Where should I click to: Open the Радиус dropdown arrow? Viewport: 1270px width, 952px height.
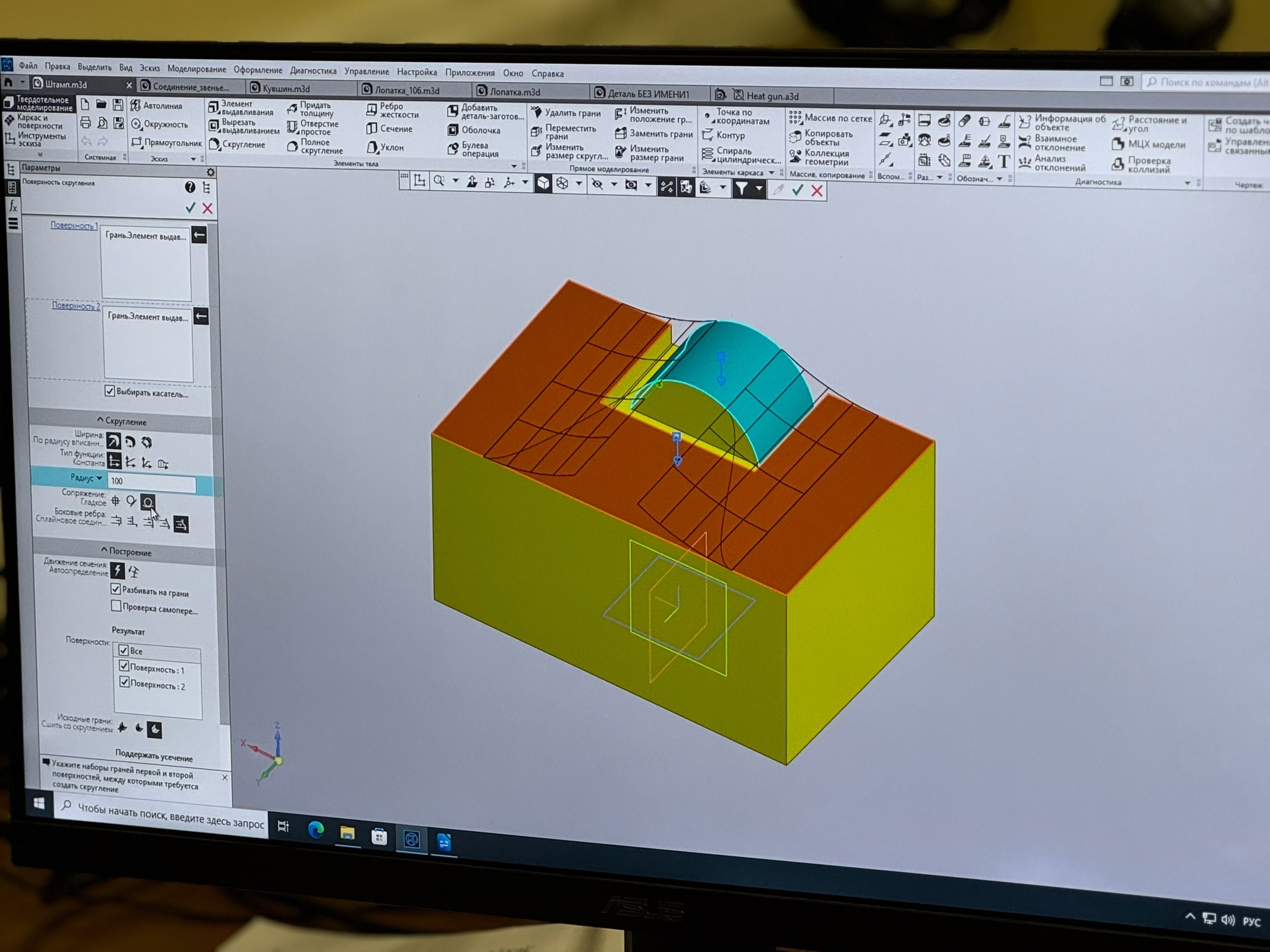[99, 478]
